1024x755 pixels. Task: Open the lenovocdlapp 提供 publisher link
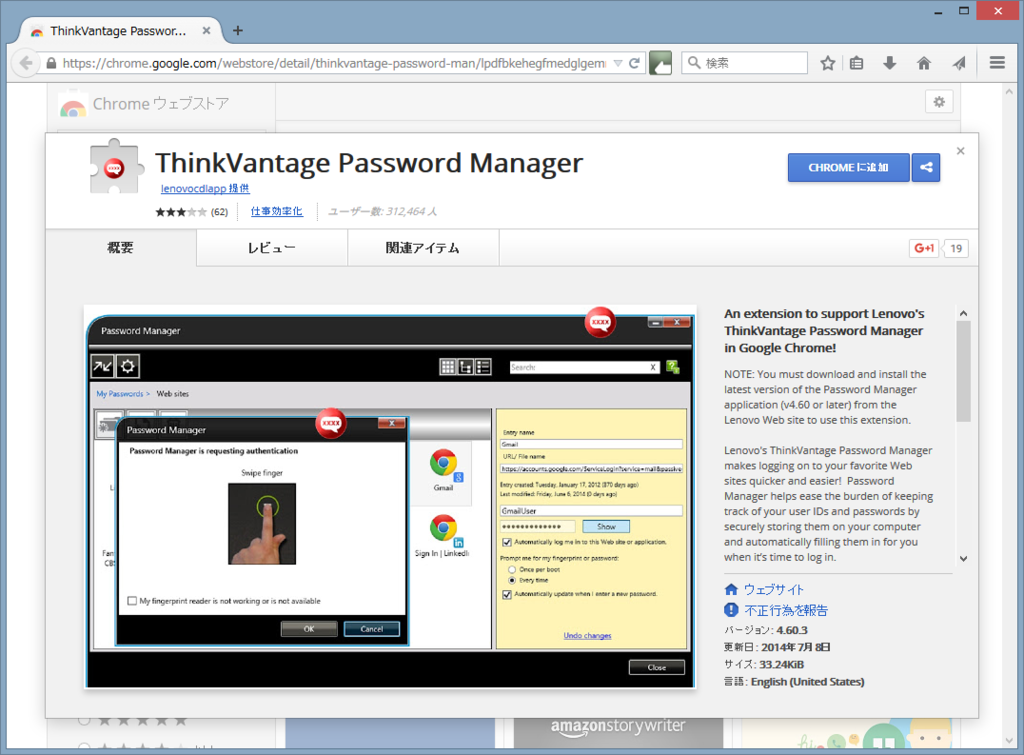pos(205,189)
